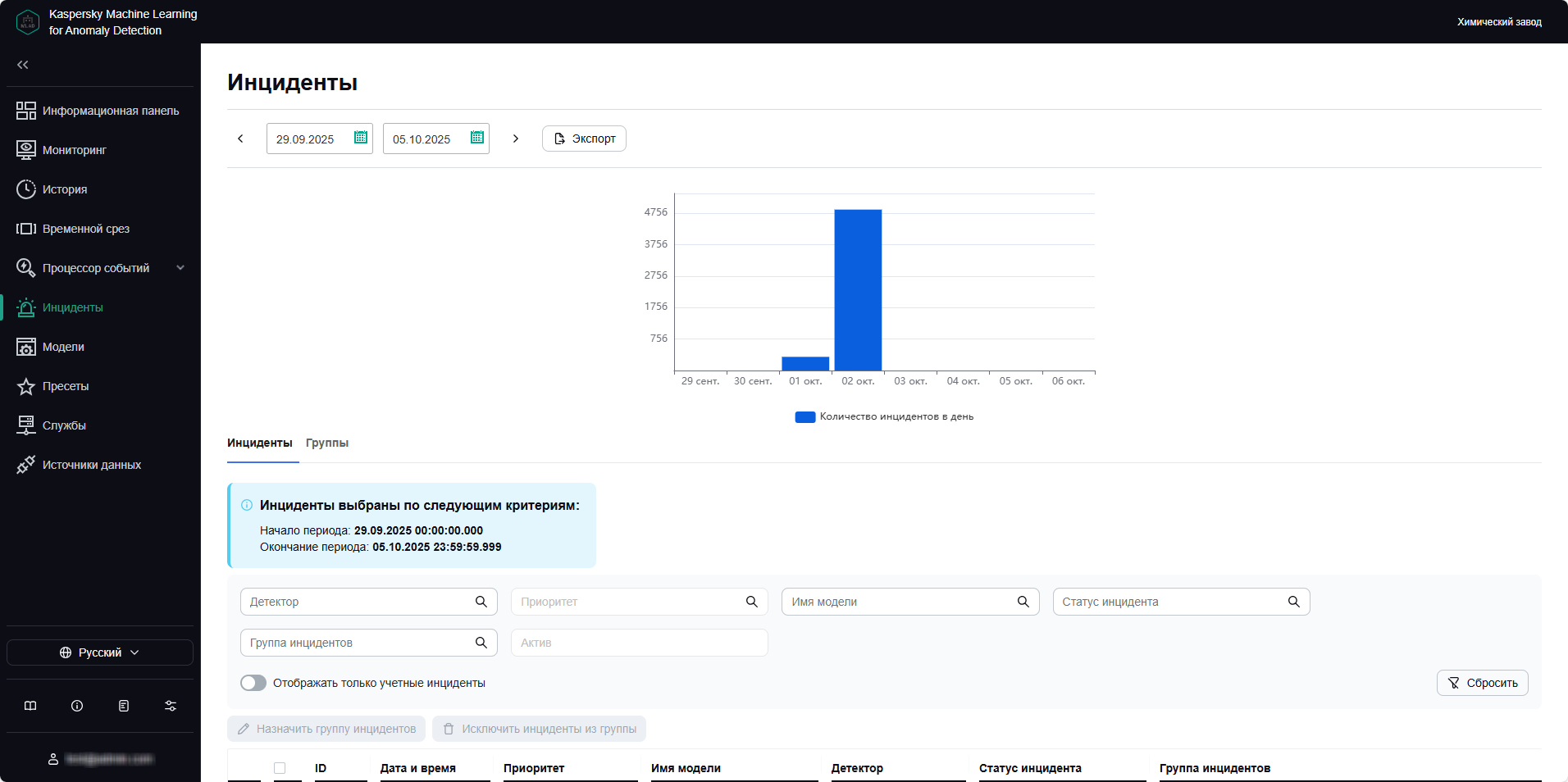Viewport: 1568px width, 782px height.
Task: Open the Русский language dropdown
Action: (100, 652)
